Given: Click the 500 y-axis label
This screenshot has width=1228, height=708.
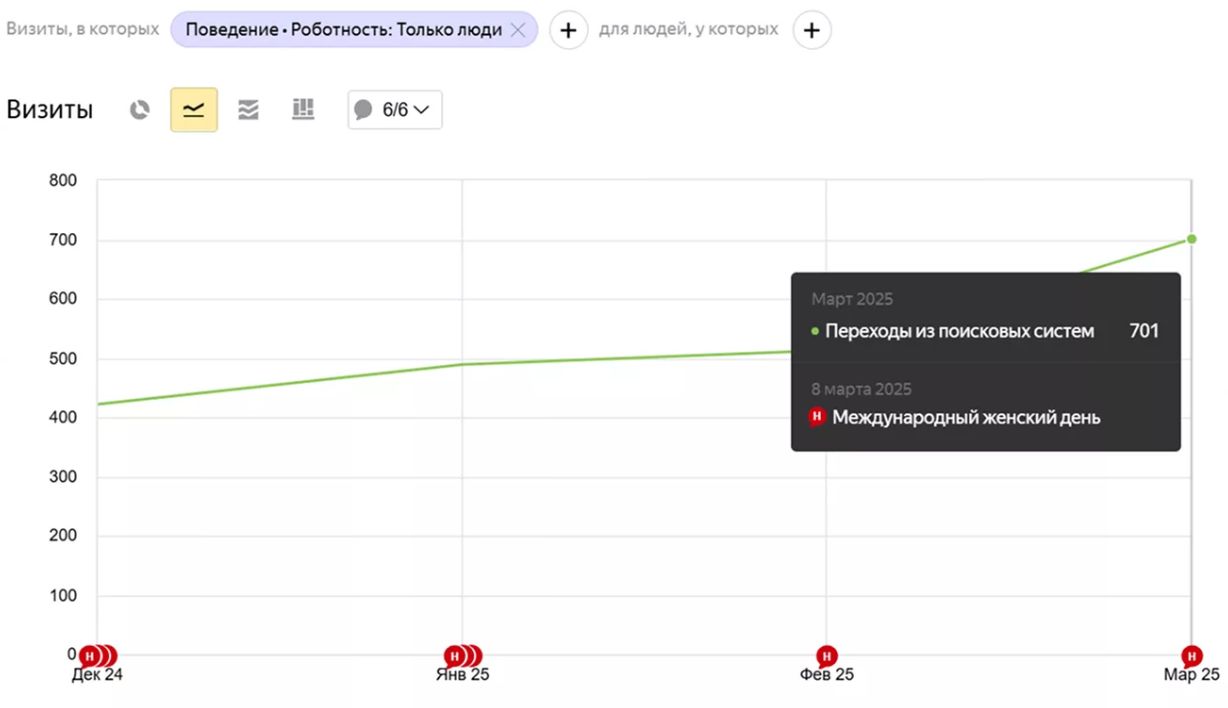Looking at the screenshot, I should (62, 359).
